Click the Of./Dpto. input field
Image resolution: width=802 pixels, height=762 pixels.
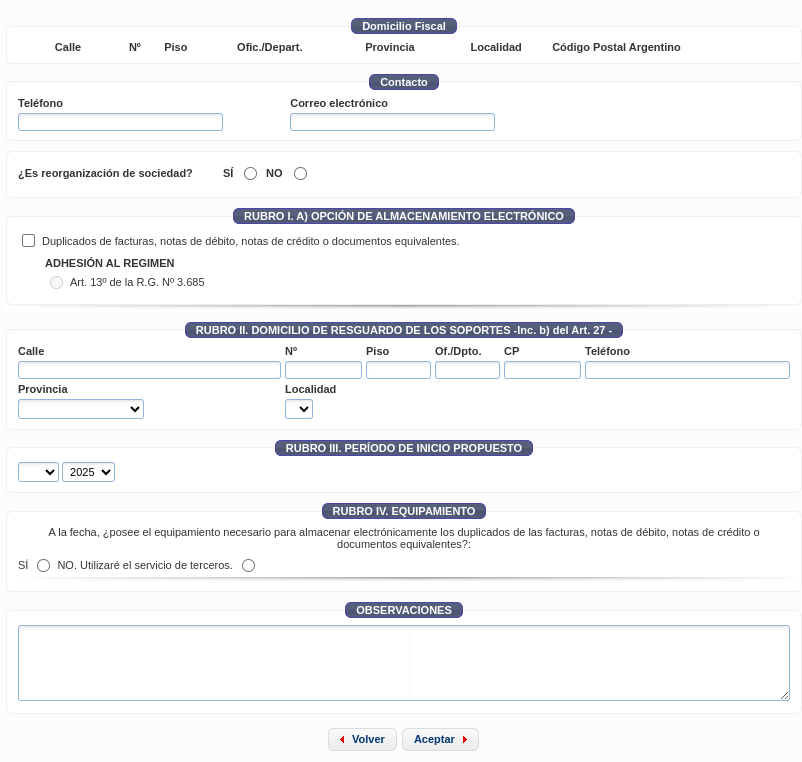pos(467,370)
